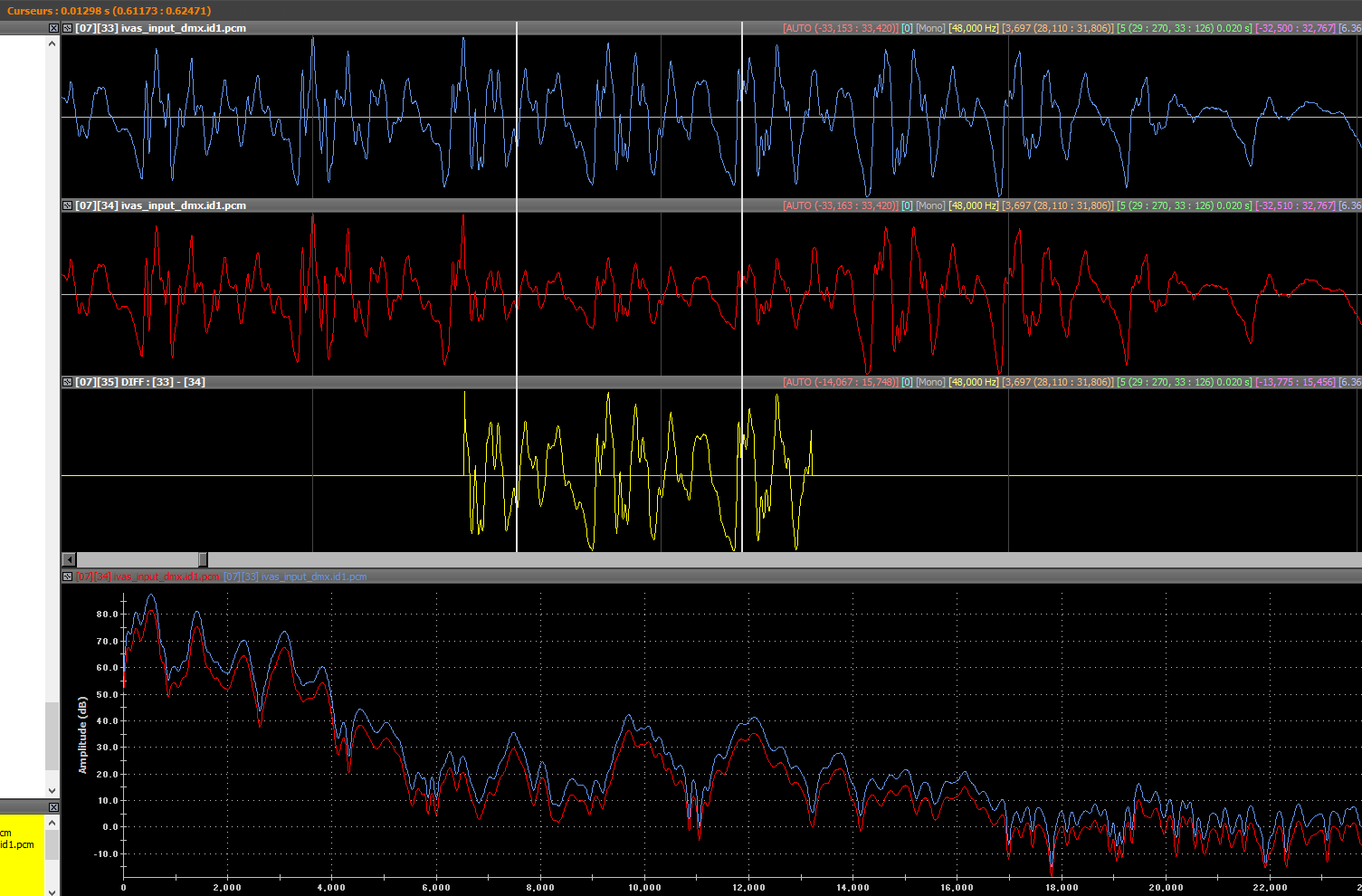
Task: Click the waveform icon on DIFF track [35] header
Action: pos(68,382)
